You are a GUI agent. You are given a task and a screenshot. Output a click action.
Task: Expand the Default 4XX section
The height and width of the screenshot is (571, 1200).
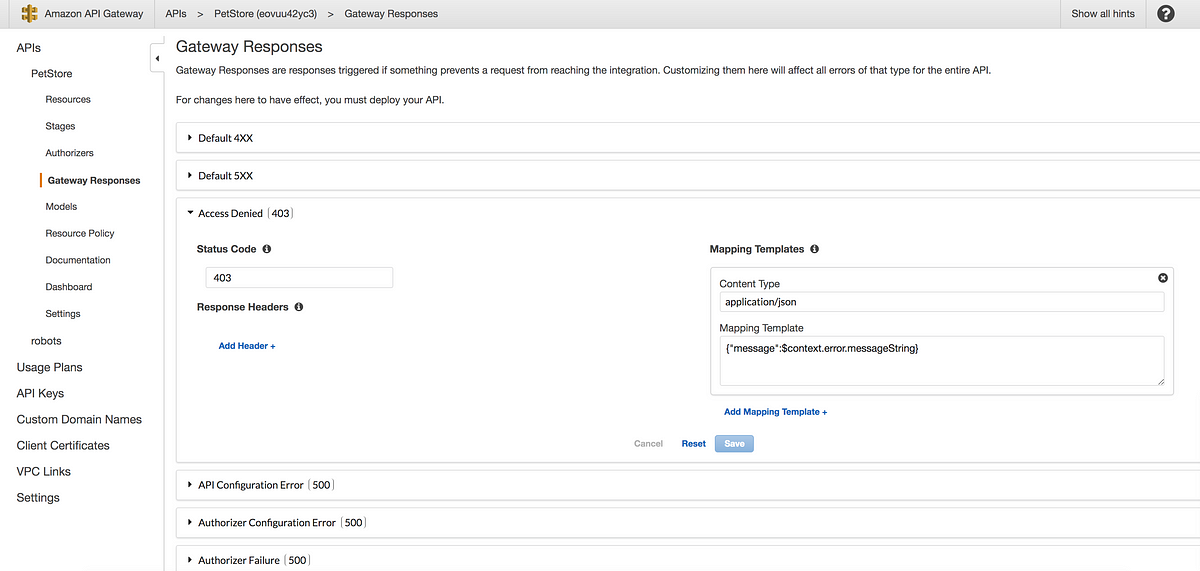(688, 138)
